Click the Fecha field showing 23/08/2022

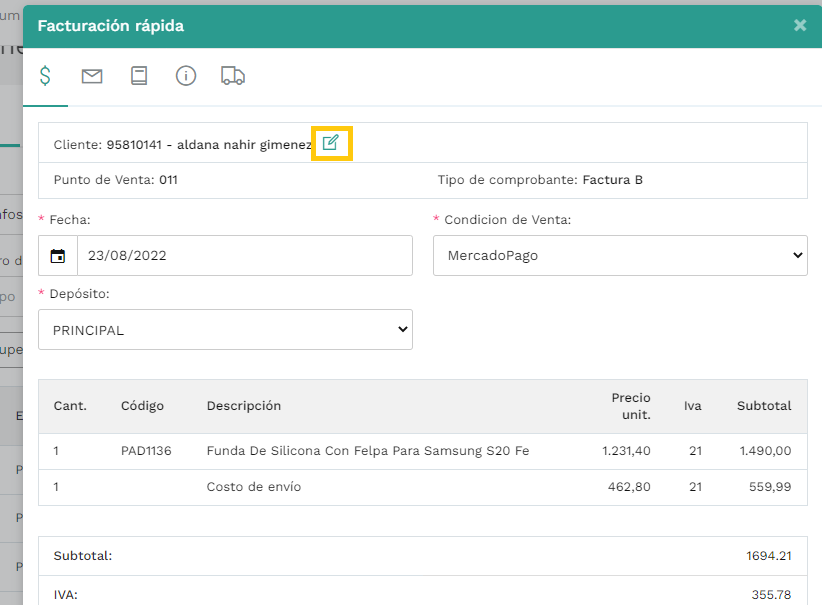245,256
